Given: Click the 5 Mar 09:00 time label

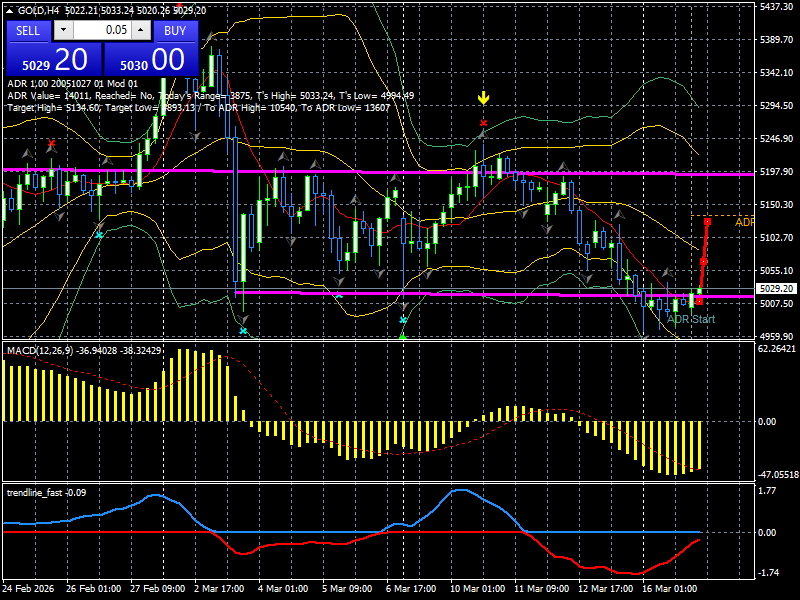Looking at the screenshot, I should [347, 589].
